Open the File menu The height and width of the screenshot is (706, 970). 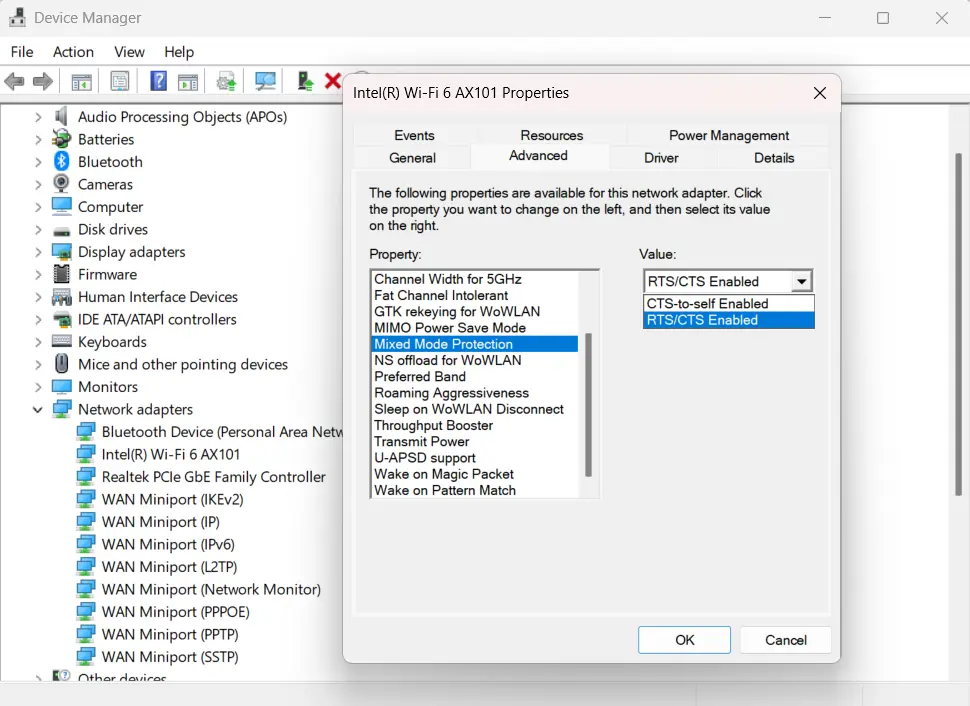click(x=22, y=52)
